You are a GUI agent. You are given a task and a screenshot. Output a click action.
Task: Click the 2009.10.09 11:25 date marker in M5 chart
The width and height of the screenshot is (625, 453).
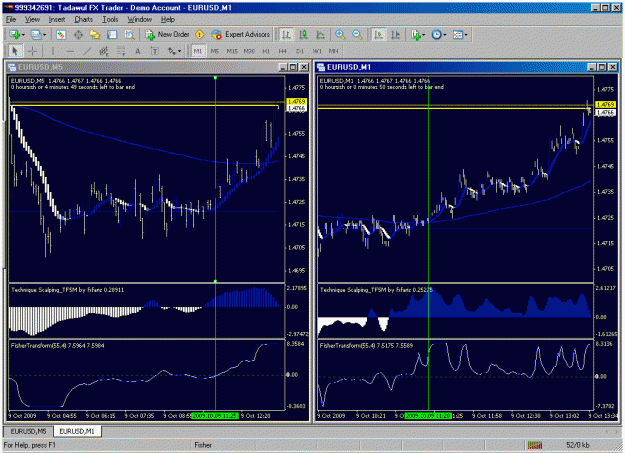[215, 416]
